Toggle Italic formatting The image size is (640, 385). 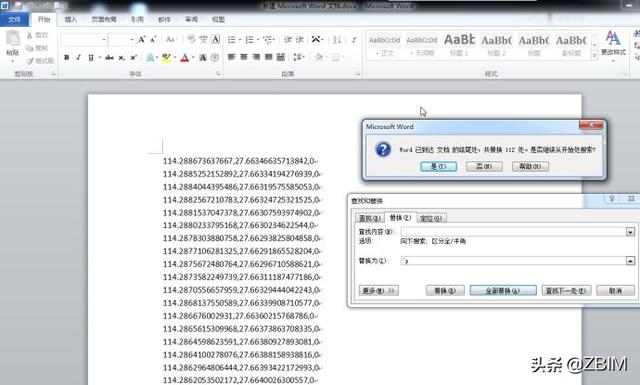click(78, 58)
